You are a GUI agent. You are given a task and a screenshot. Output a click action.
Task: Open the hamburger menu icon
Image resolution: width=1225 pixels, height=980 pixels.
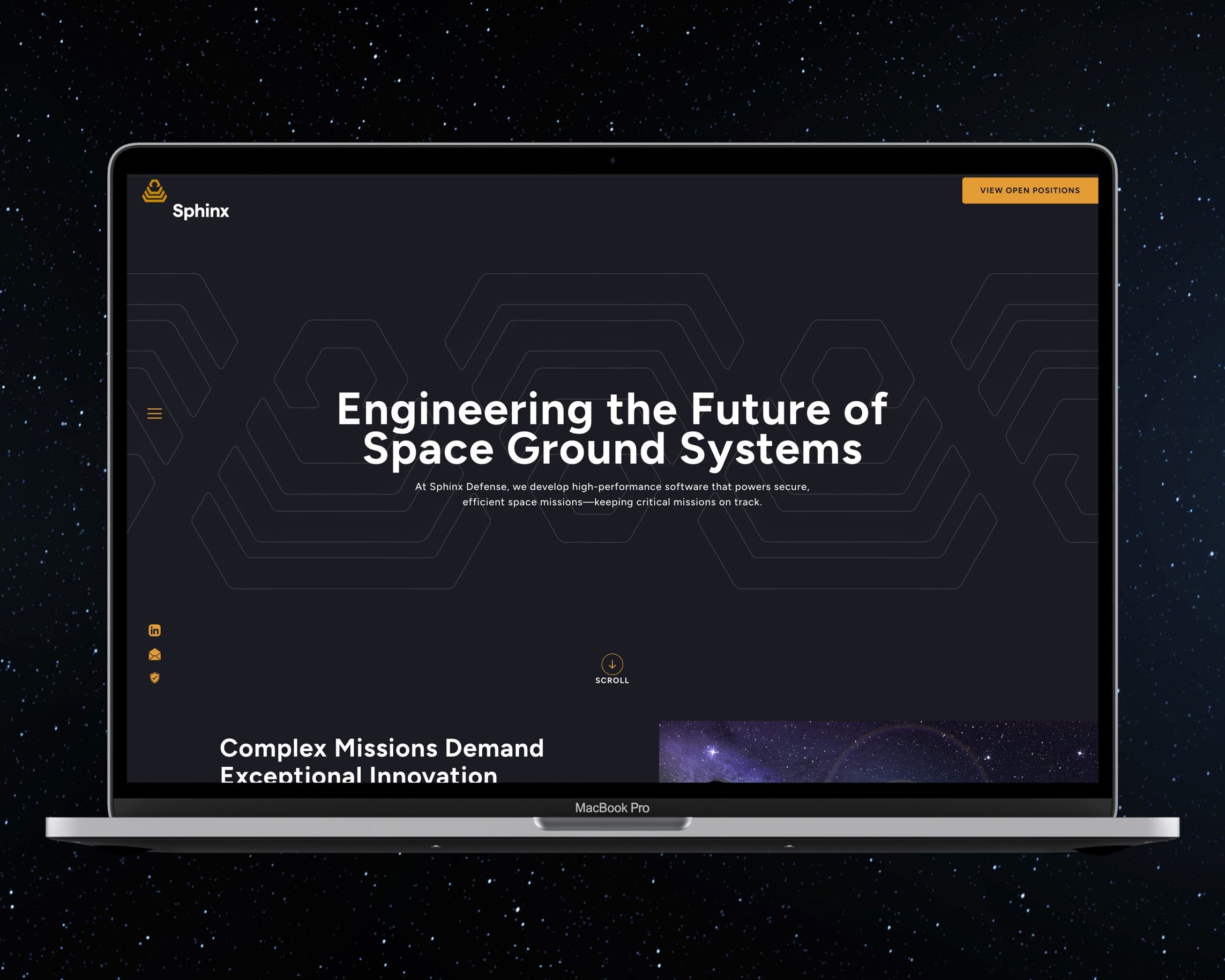pos(154,414)
